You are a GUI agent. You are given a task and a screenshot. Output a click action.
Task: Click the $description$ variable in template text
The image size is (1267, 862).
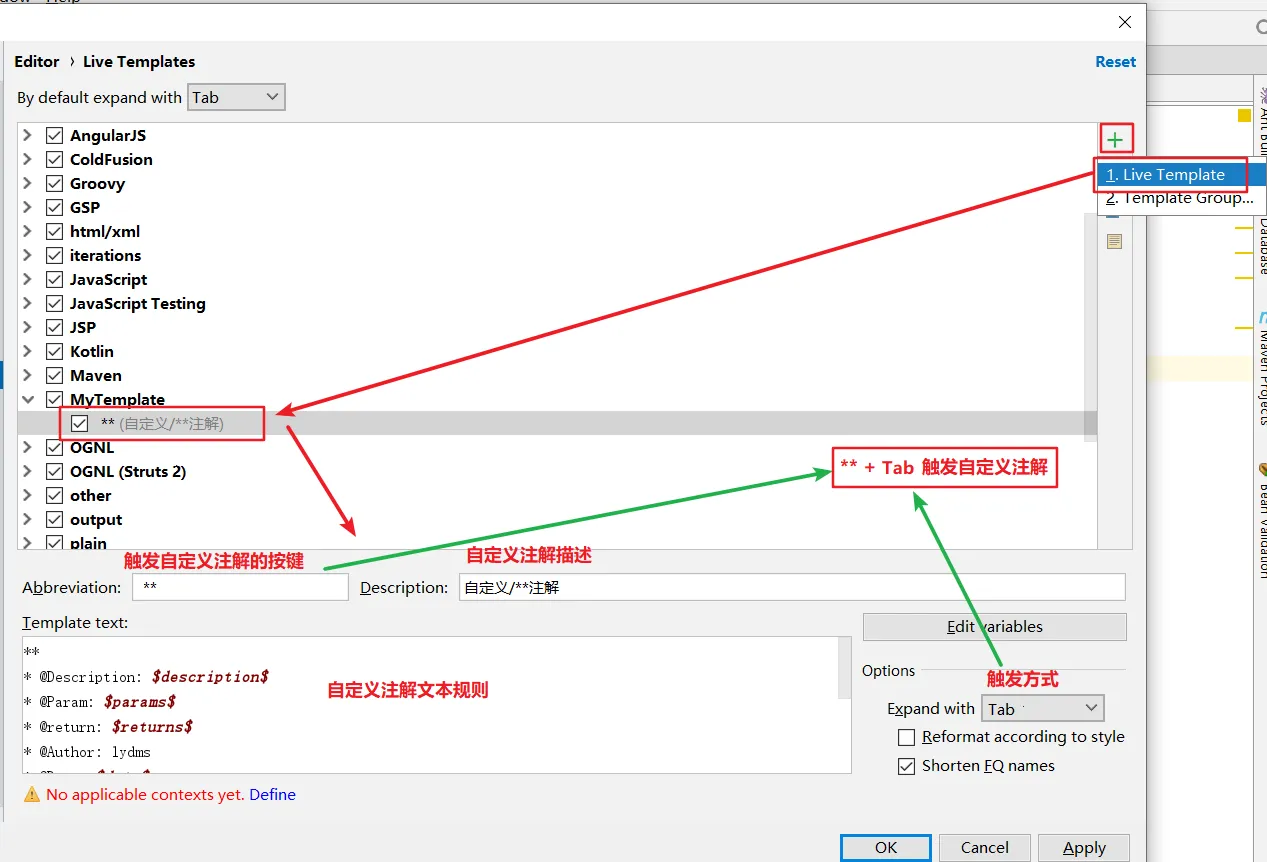tap(210, 677)
